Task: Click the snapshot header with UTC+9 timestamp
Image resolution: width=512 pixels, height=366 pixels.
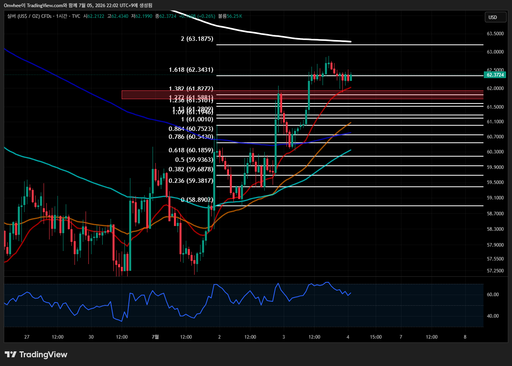Action: [x=78, y=6]
